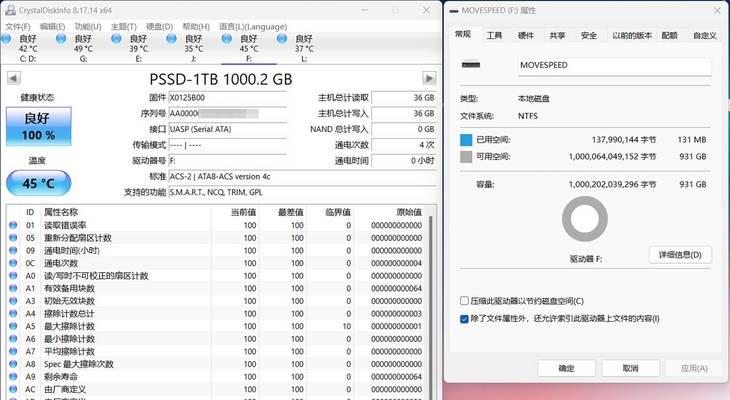This screenshot has height=400, width=730.
Task: Click the 当前值 column header
Action: coord(243,212)
